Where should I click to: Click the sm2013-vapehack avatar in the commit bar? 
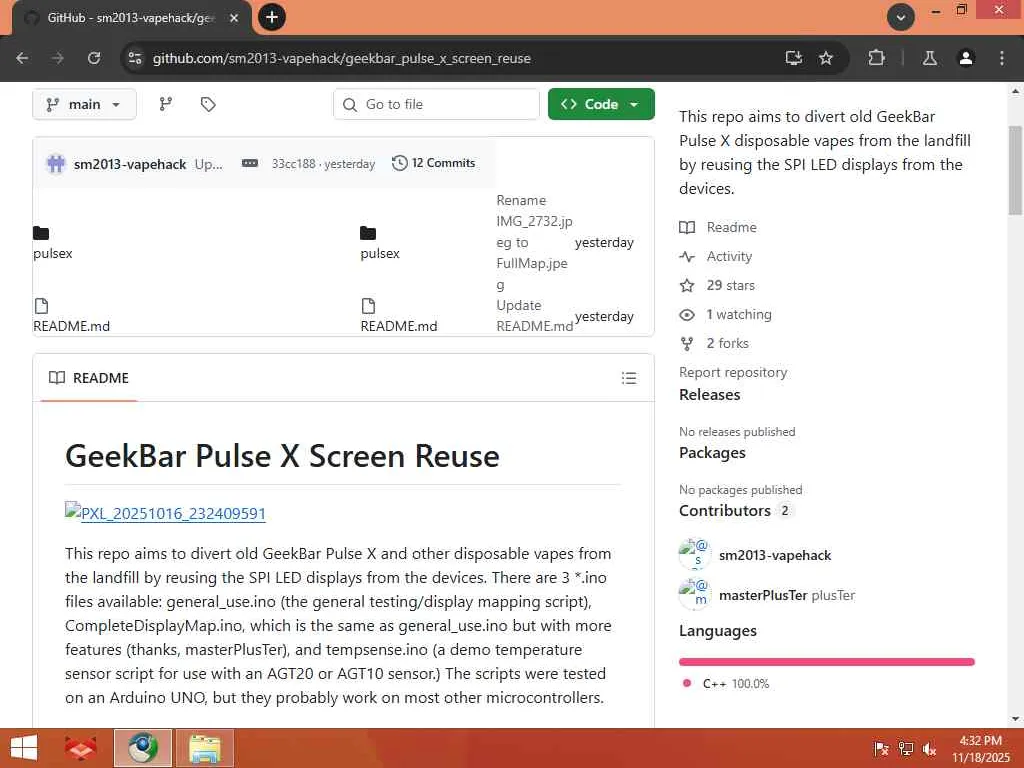click(56, 163)
